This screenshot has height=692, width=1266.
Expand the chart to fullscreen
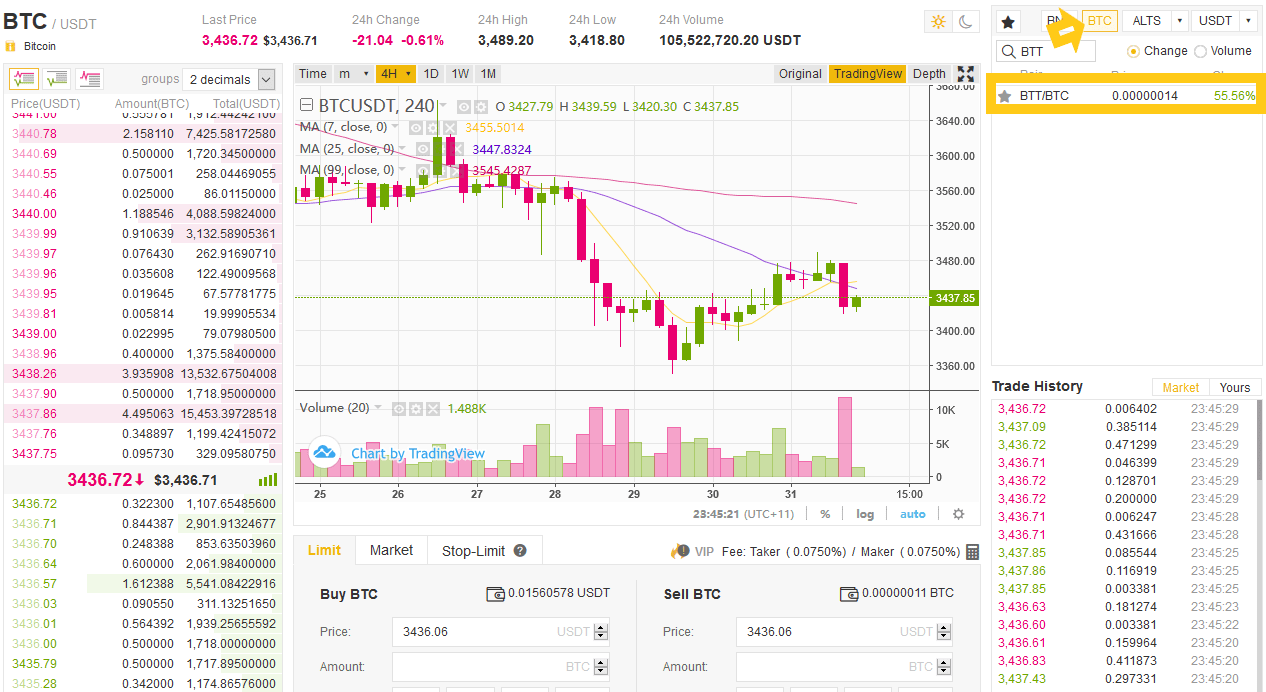[x=964, y=73]
